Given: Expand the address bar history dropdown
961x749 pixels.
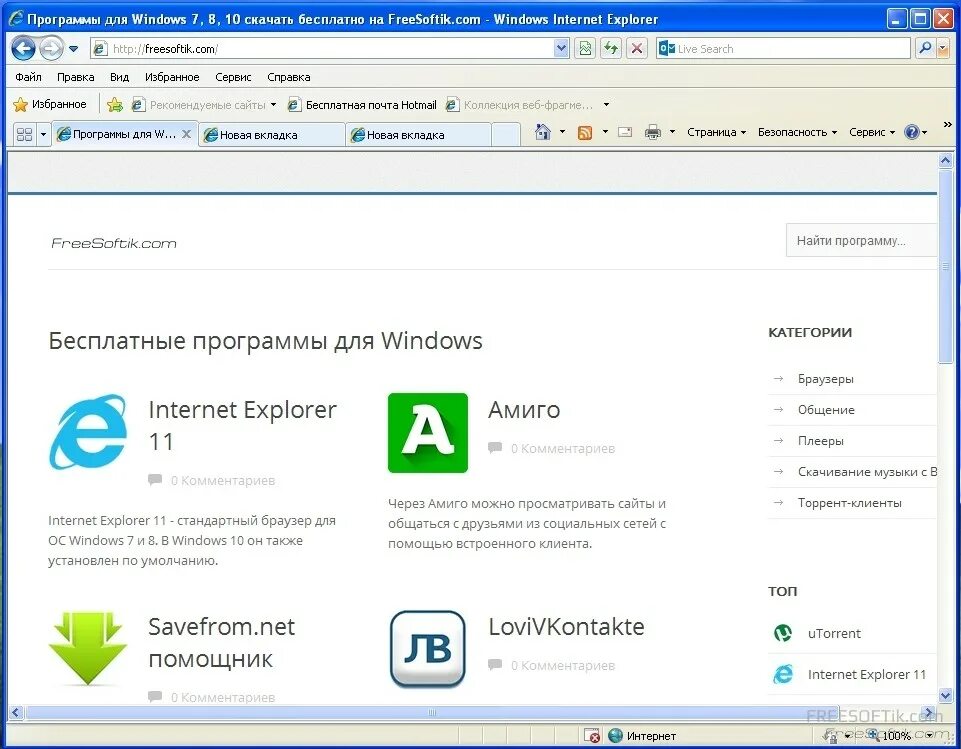Looking at the screenshot, I should pos(561,48).
